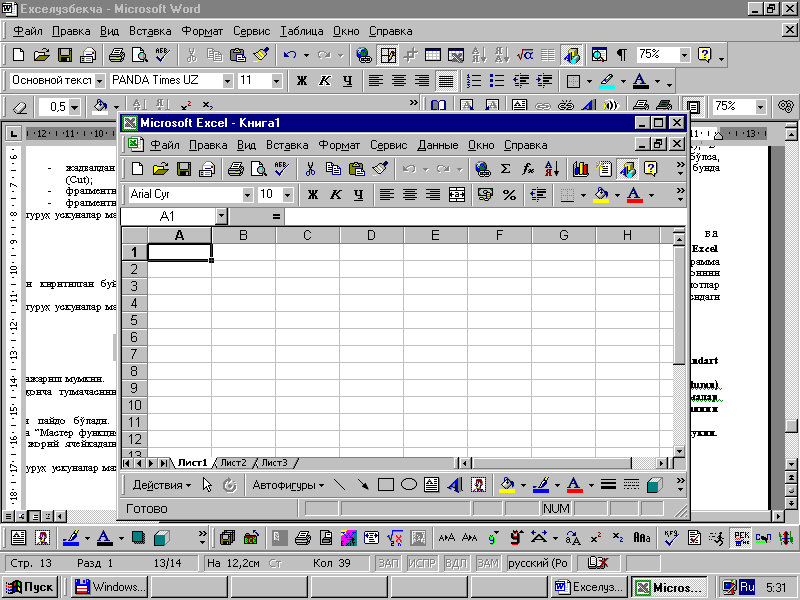Screen dimensions: 800x600
Task: Open Word's Таблица menu
Action: 302,31
